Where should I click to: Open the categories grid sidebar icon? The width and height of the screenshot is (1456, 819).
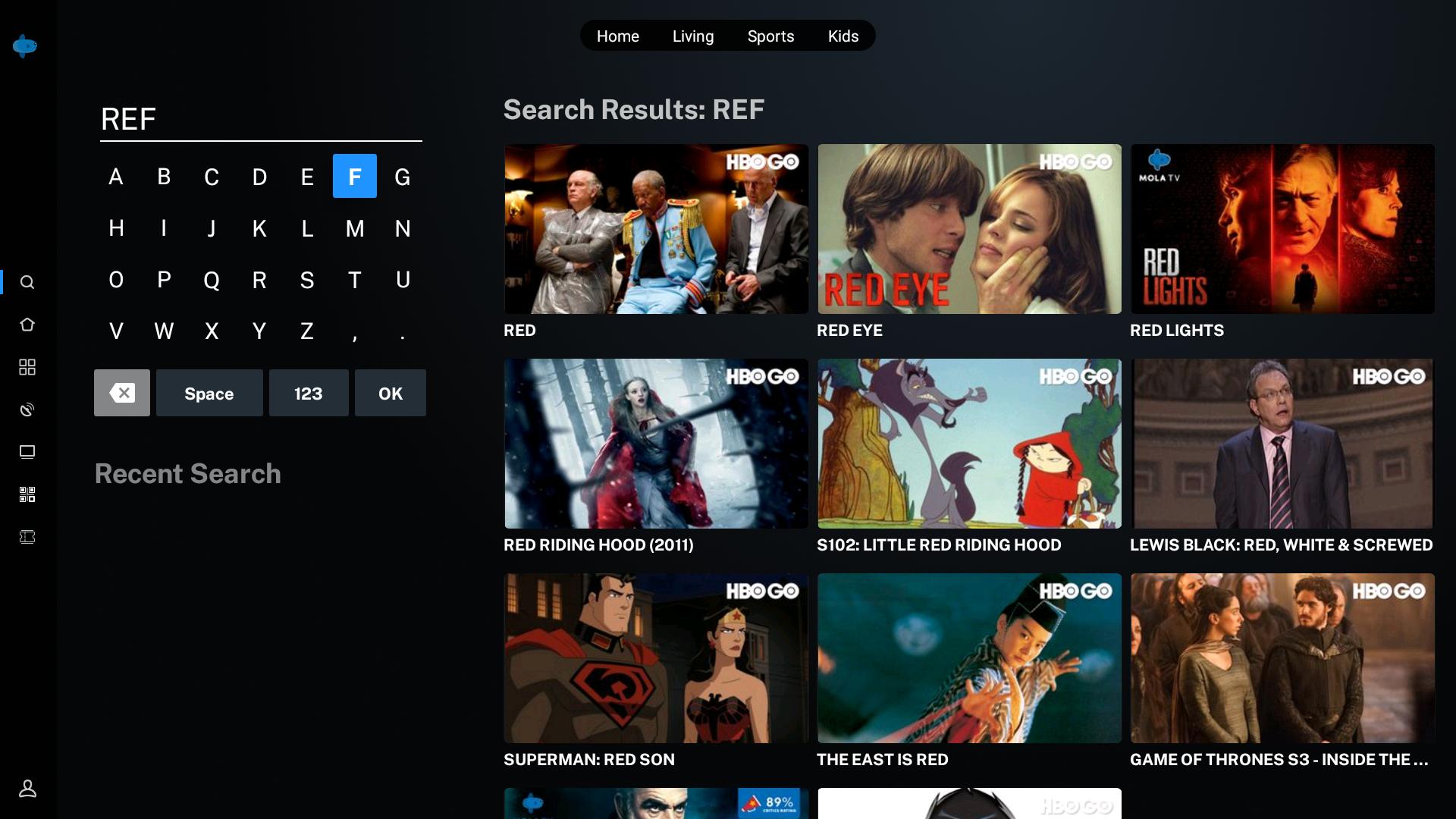(27, 367)
